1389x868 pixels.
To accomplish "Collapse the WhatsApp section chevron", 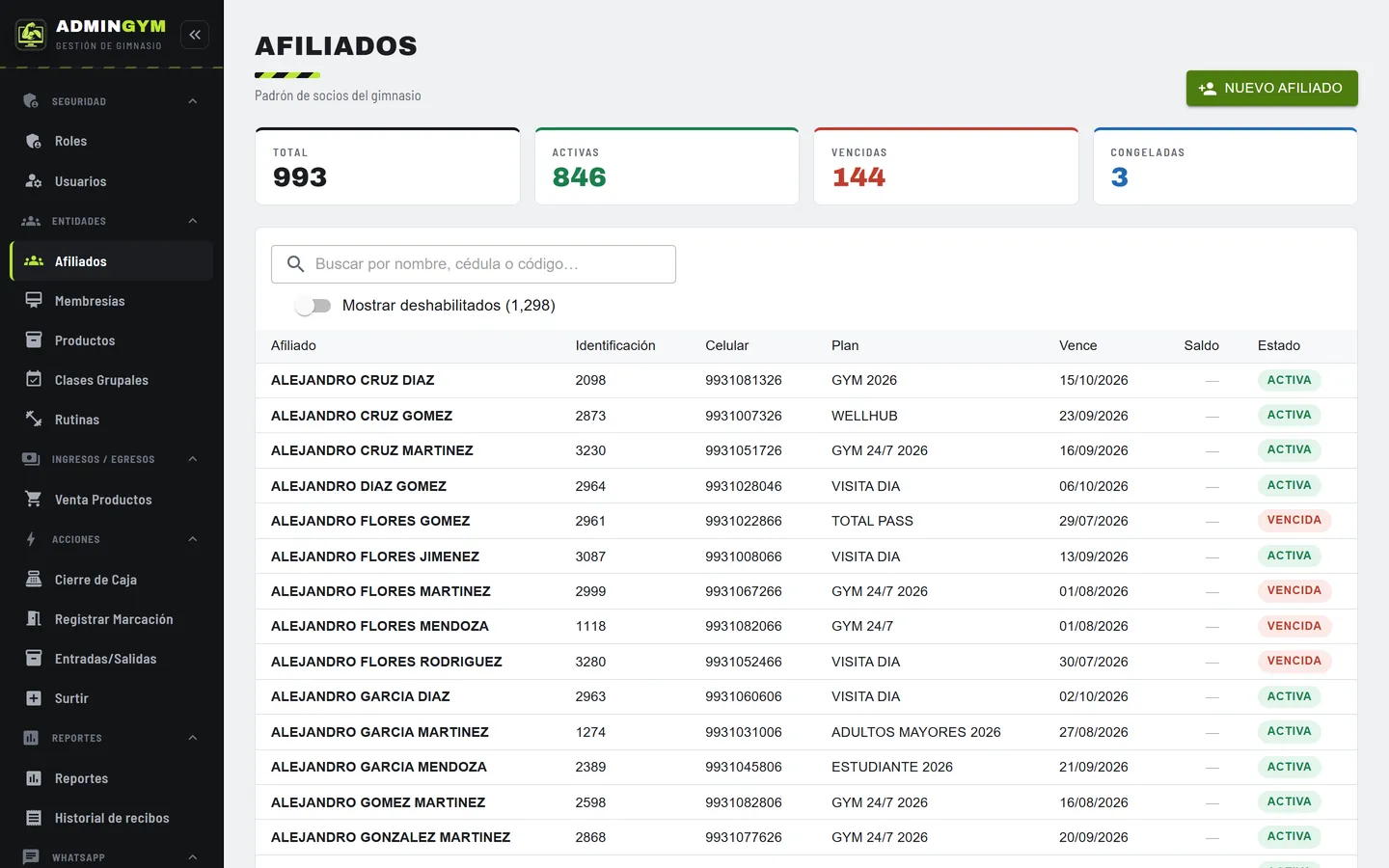I will coord(193,857).
